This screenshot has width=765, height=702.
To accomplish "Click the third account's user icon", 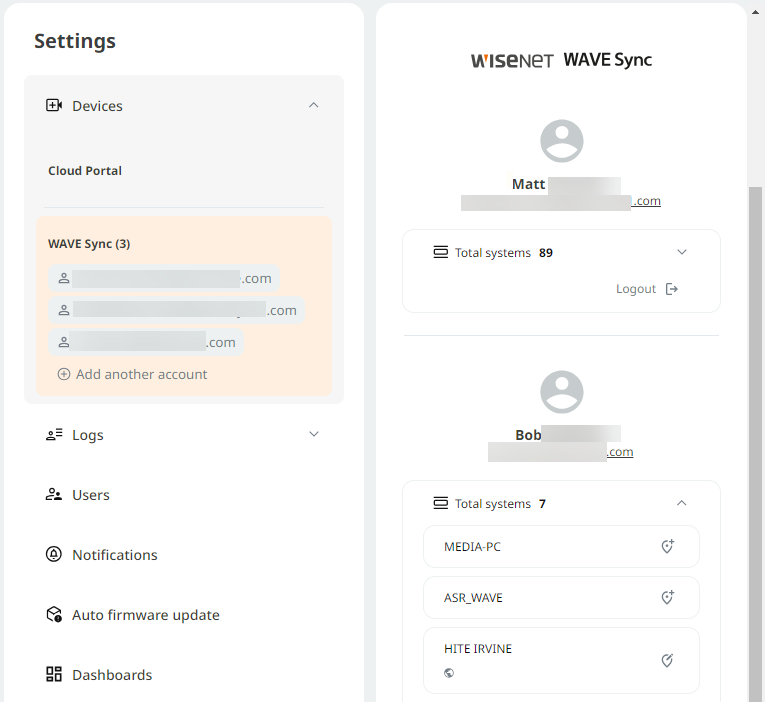I will pos(64,342).
